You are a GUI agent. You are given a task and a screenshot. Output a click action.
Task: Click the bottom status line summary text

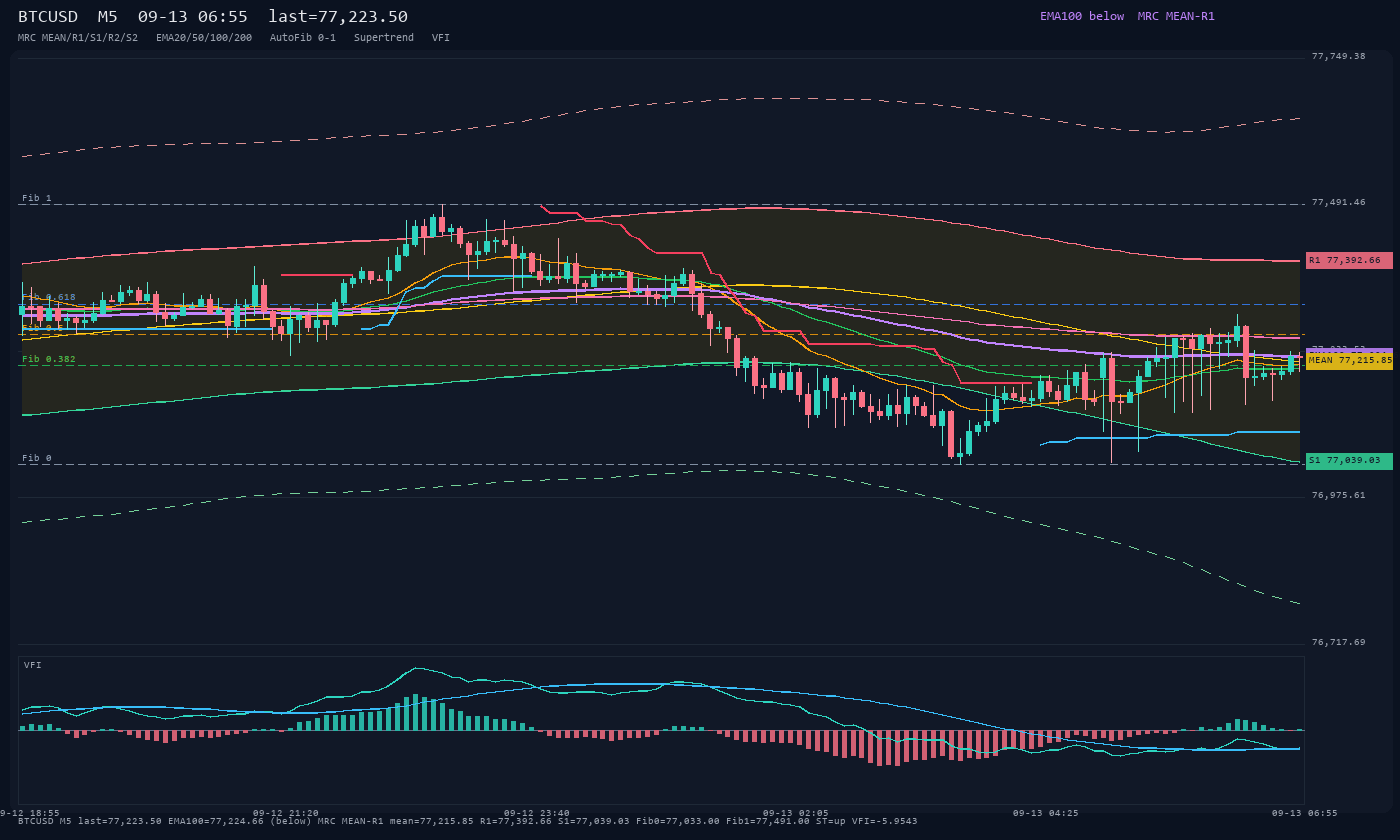coord(468,821)
